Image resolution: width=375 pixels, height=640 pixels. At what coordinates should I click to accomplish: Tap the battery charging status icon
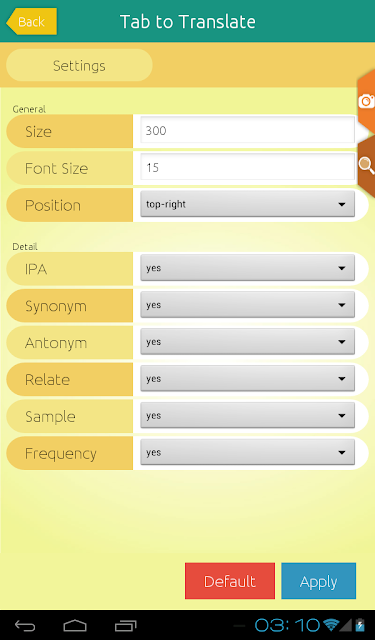click(x=359, y=625)
